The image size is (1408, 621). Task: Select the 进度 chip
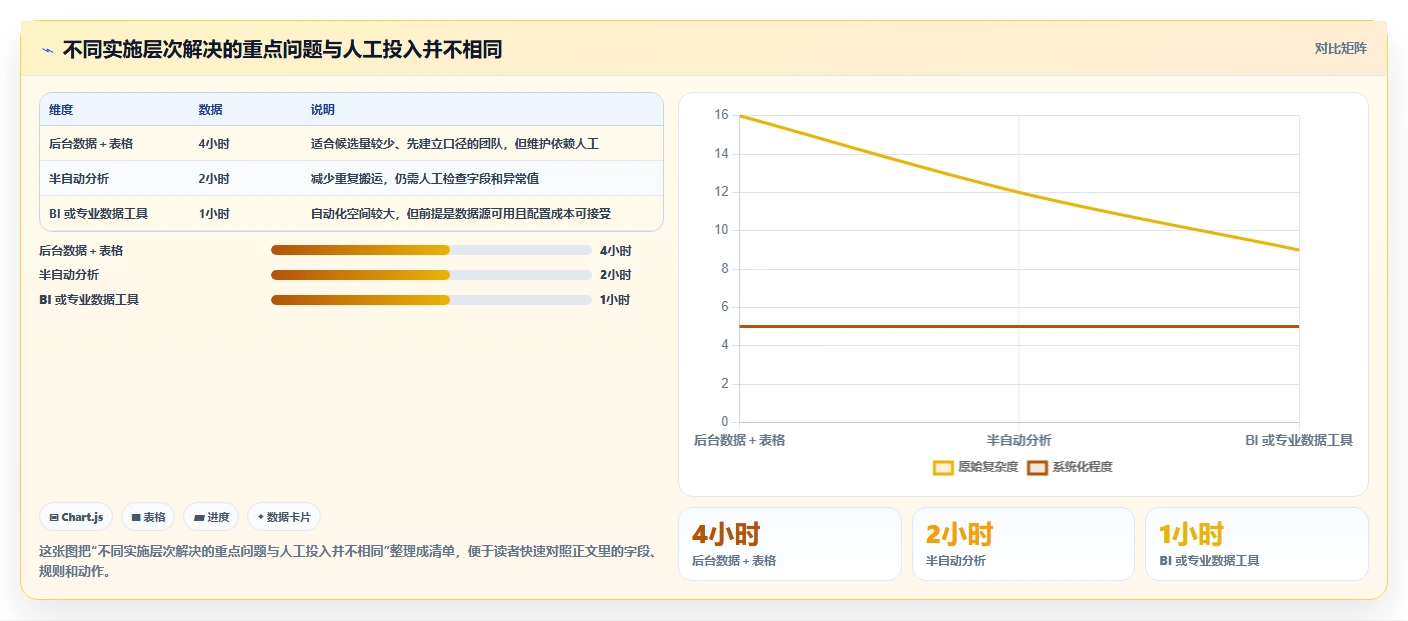pos(211,517)
